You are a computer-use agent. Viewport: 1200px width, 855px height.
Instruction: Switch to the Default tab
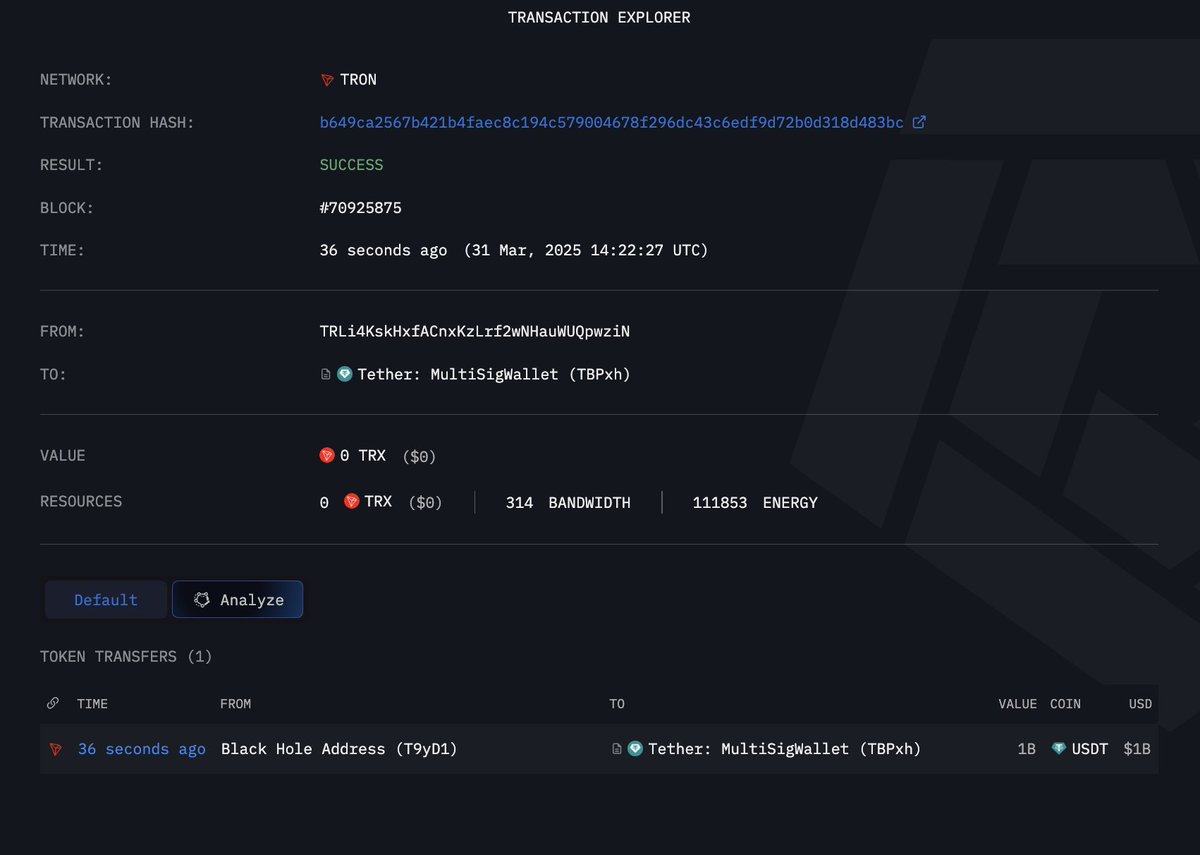[106, 600]
